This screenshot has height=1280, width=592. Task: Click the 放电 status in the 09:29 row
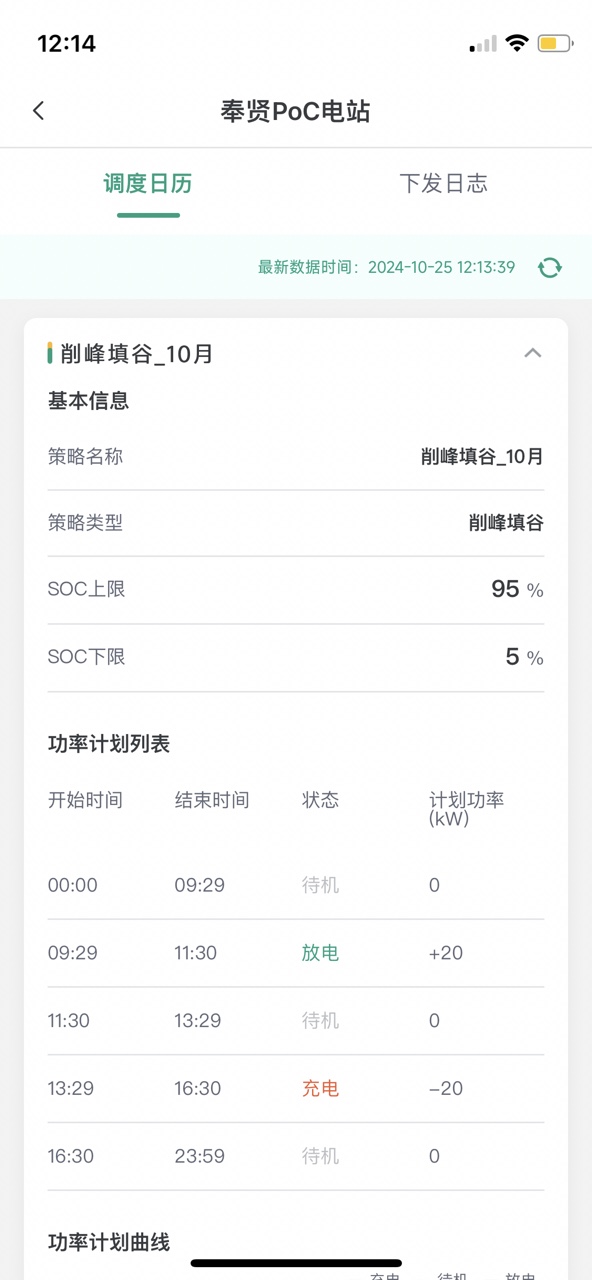pyautogui.click(x=319, y=953)
